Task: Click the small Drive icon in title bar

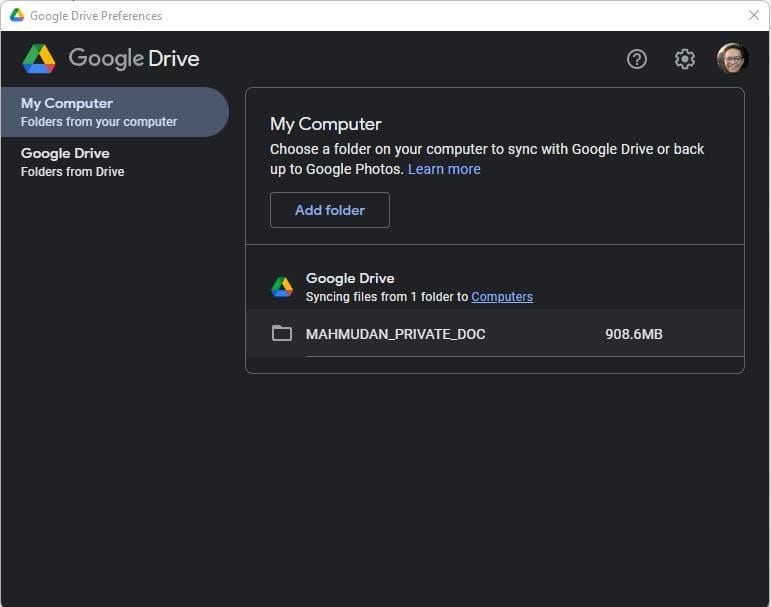Action: pos(17,15)
